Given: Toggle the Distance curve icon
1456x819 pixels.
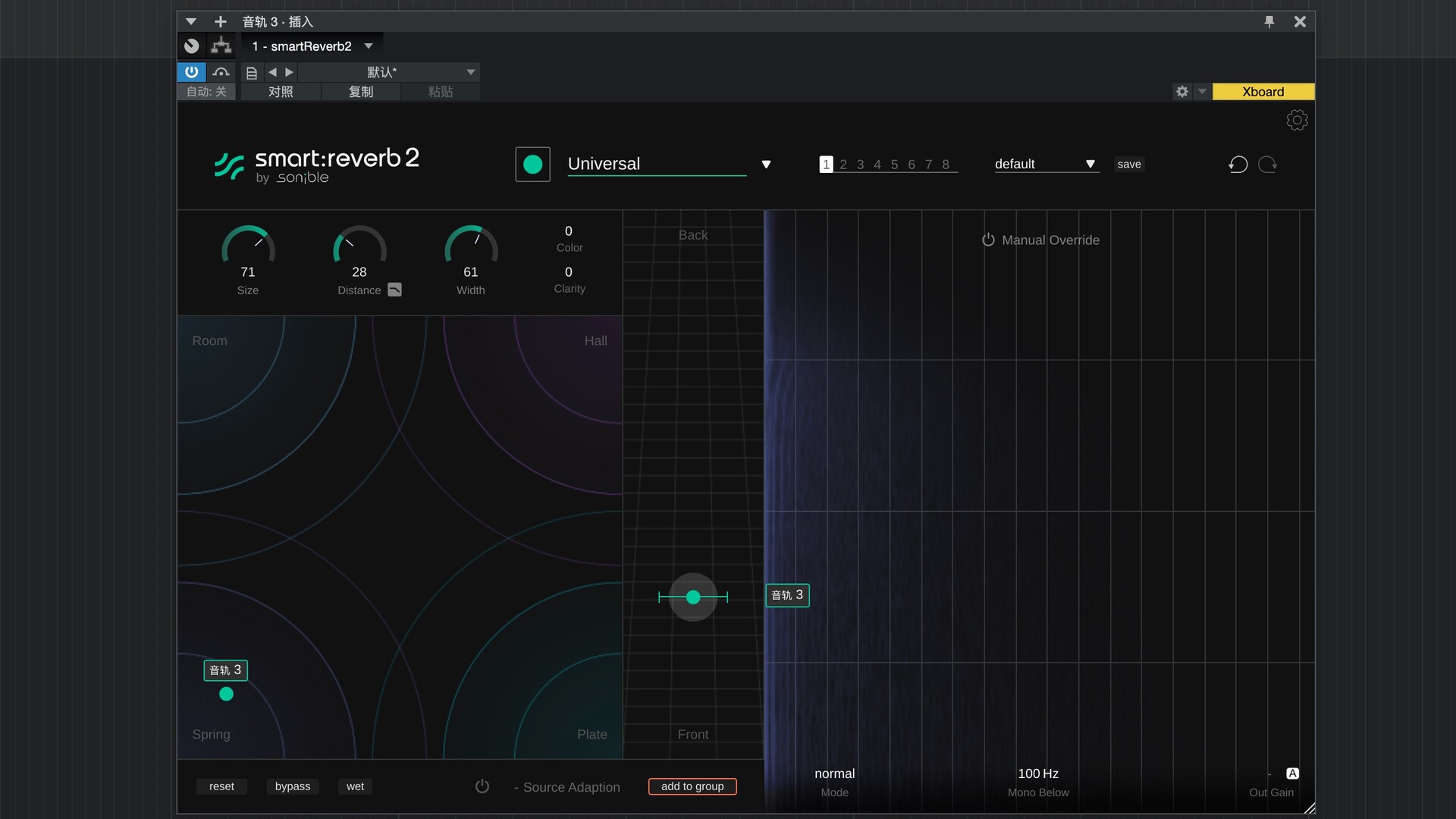Looking at the screenshot, I should point(394,290).
